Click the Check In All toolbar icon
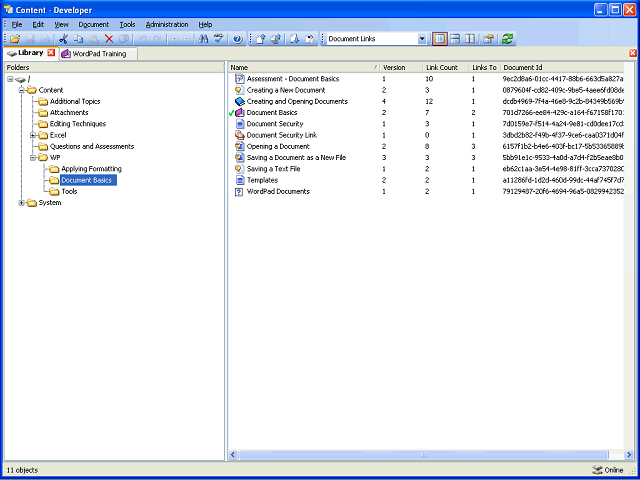 [x=276, y=39]
